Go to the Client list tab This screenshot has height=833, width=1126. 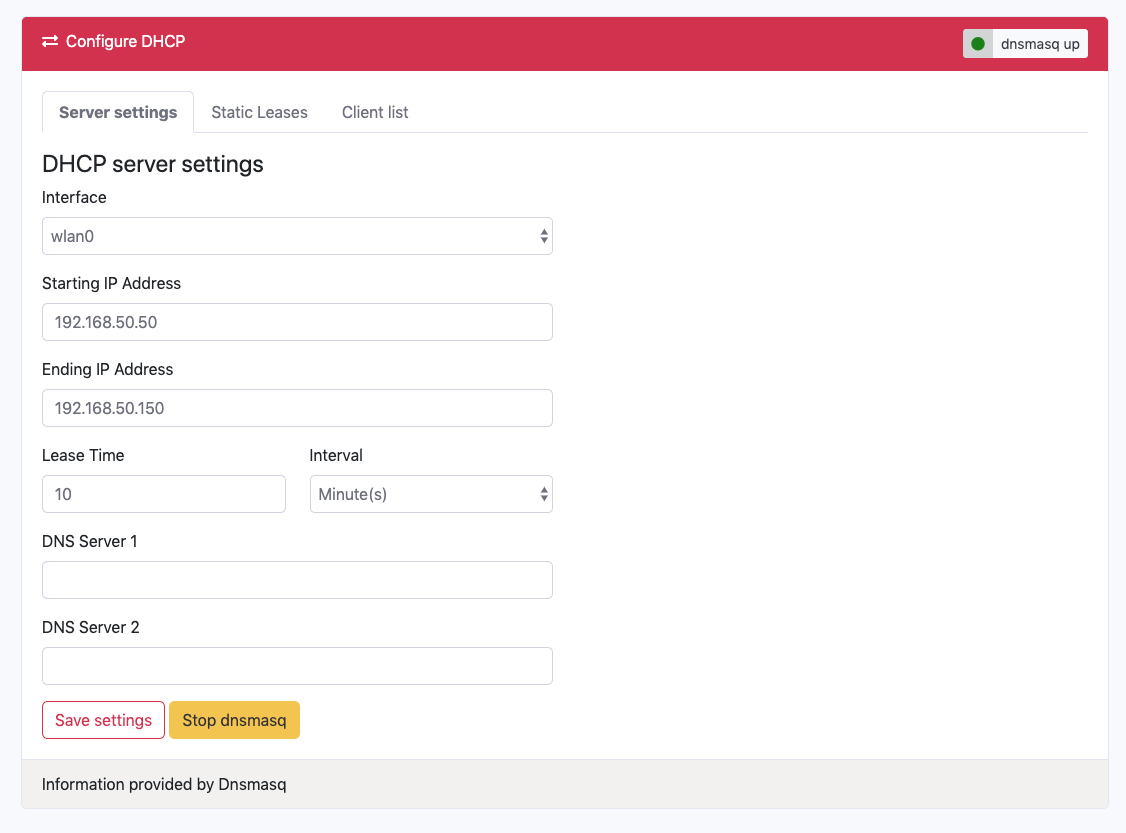375,112
